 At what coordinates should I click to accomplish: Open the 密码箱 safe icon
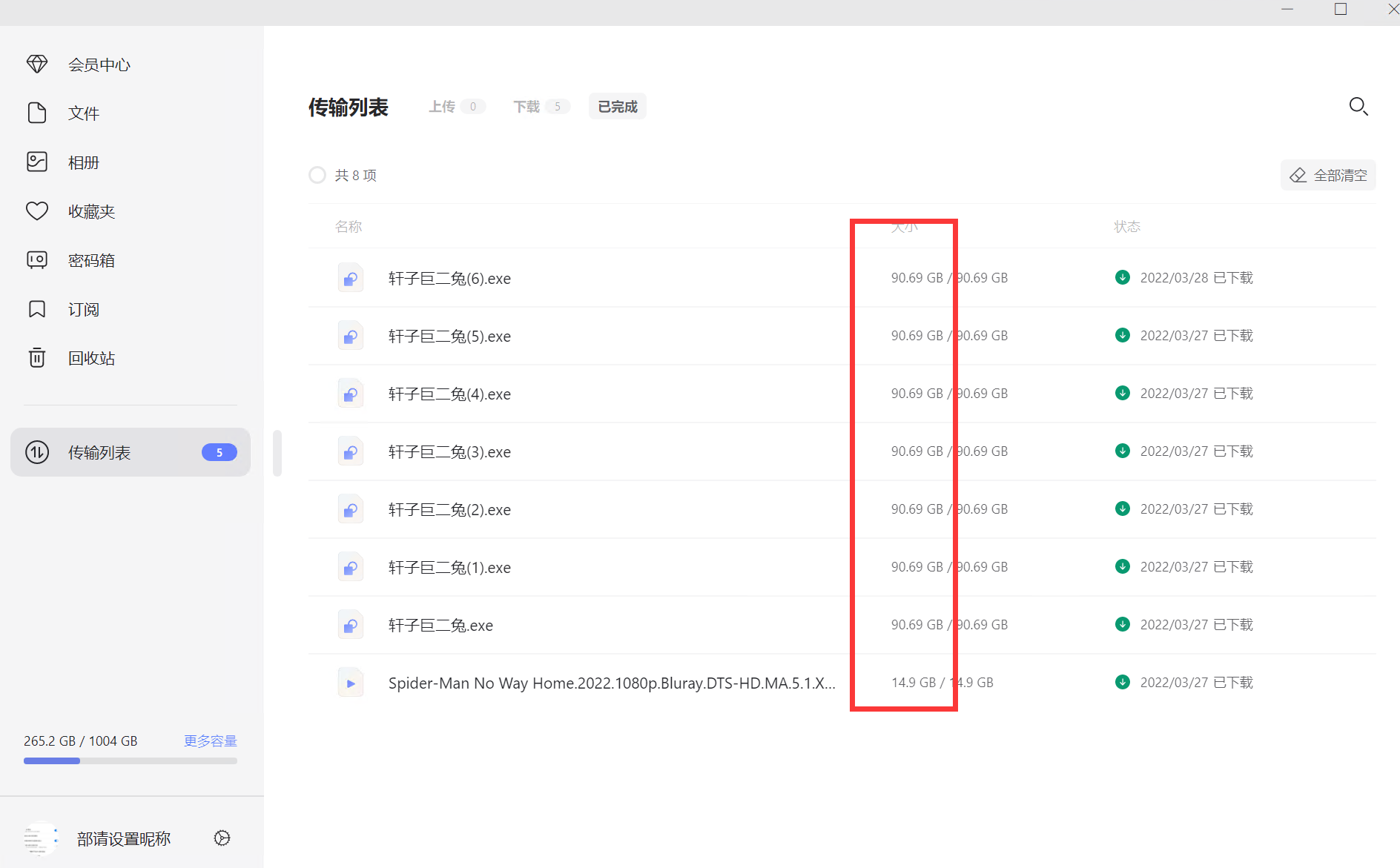coord(37,260)
